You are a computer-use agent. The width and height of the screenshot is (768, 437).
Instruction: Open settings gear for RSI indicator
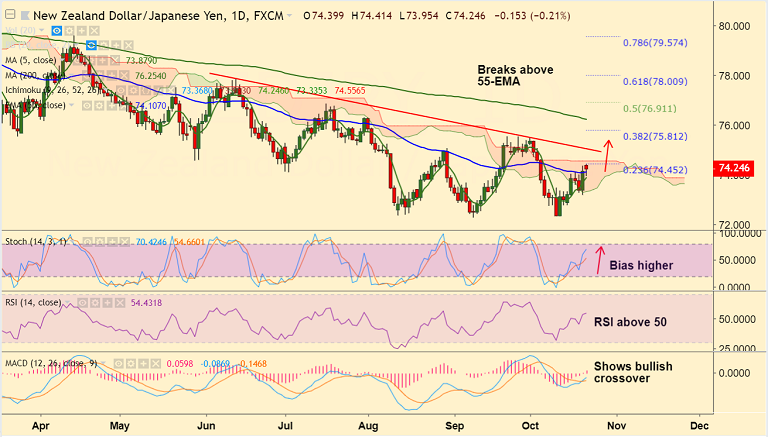click(x=96, y=303)
